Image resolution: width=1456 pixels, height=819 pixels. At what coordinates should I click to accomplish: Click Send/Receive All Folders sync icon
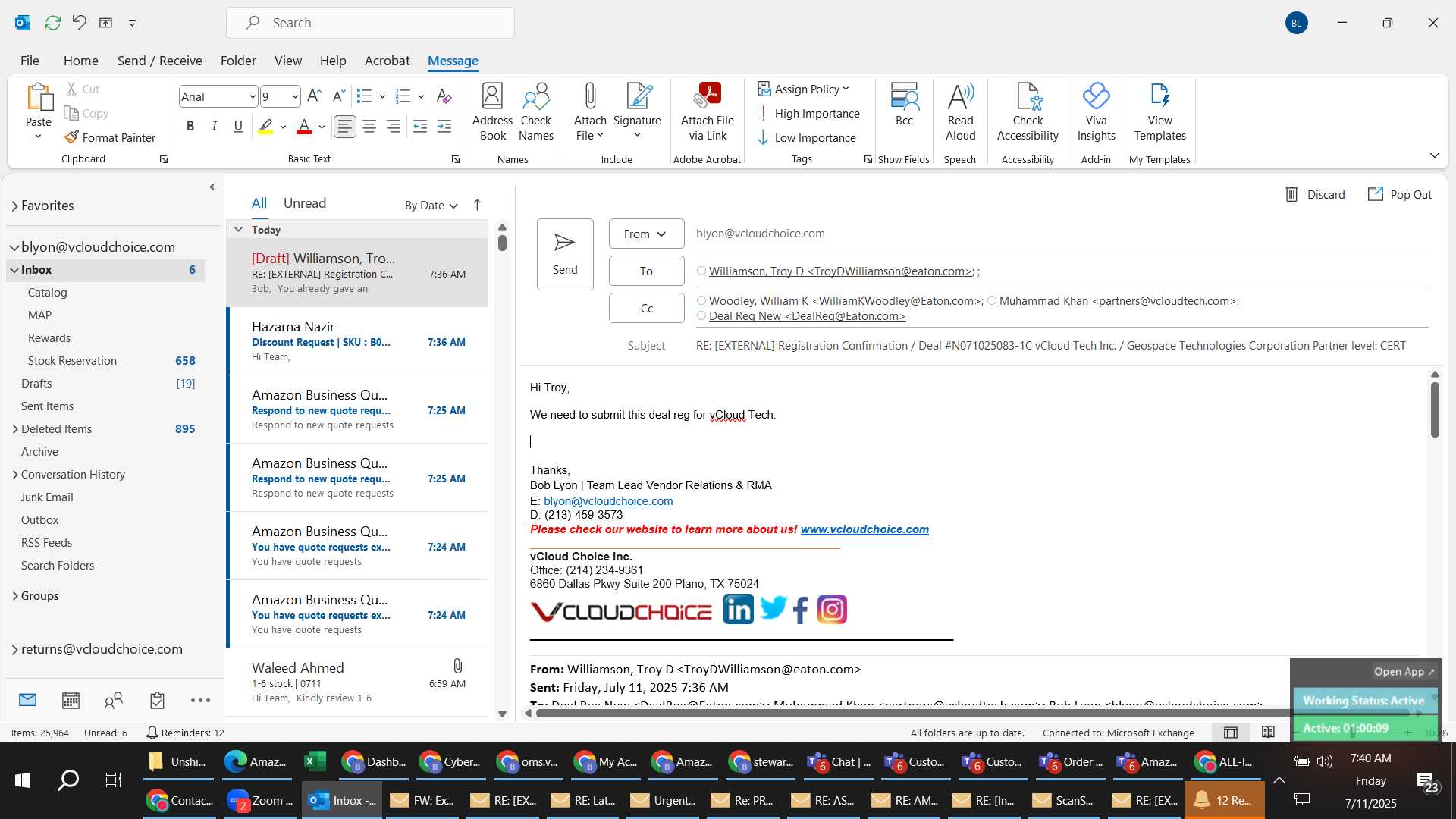tap(52, 22)
